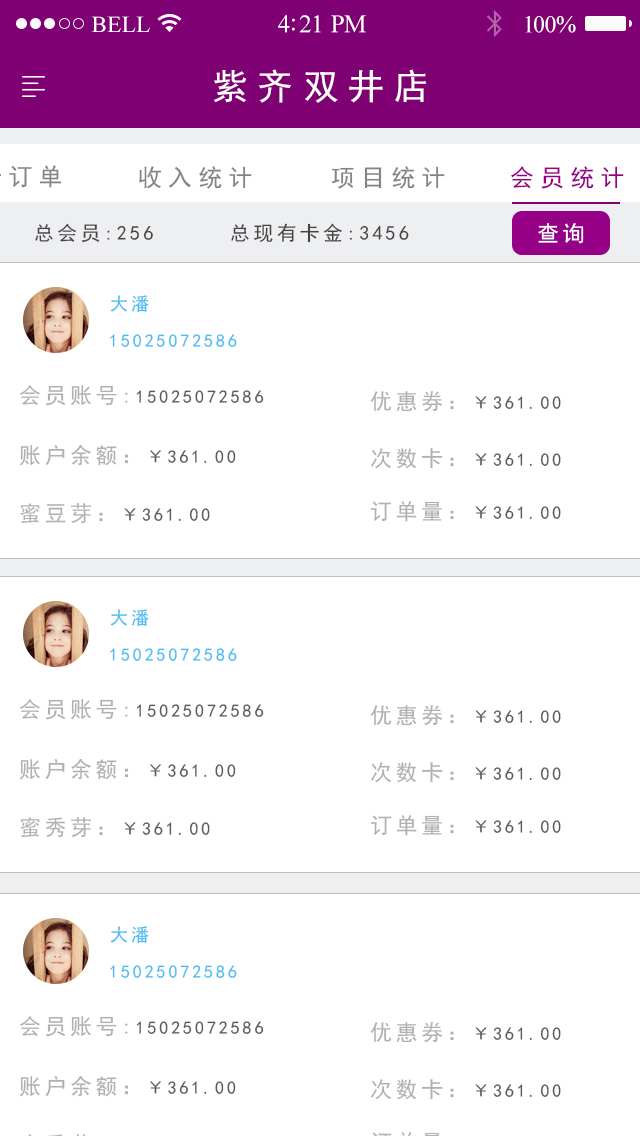
Task: Select the 会员统计 tab
Action: click(567, 178)
